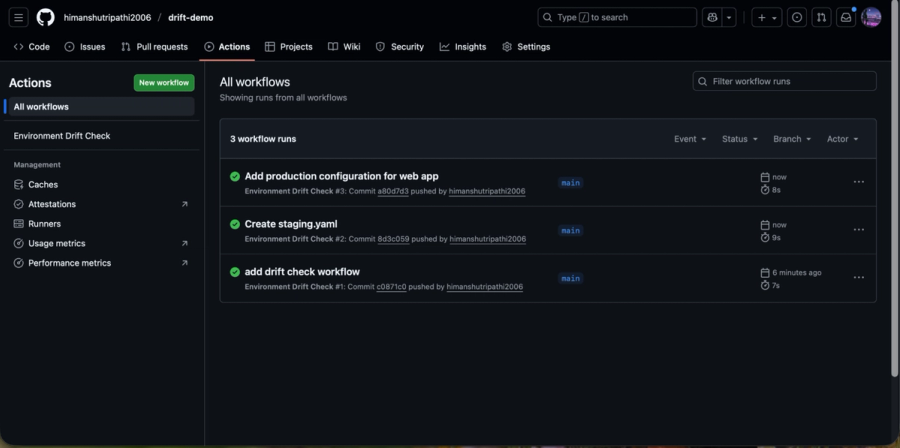Click the New workflow button
Screen dimensions: 900x448
[164, 83]
